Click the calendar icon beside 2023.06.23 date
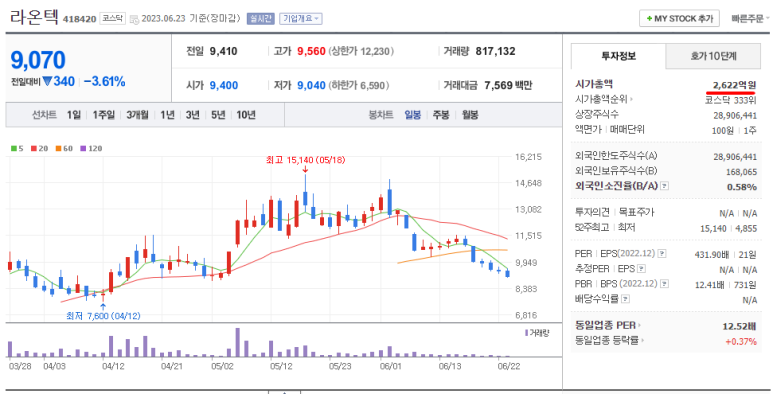This screenshot has height=394, width=773. [x=134, y=19]
